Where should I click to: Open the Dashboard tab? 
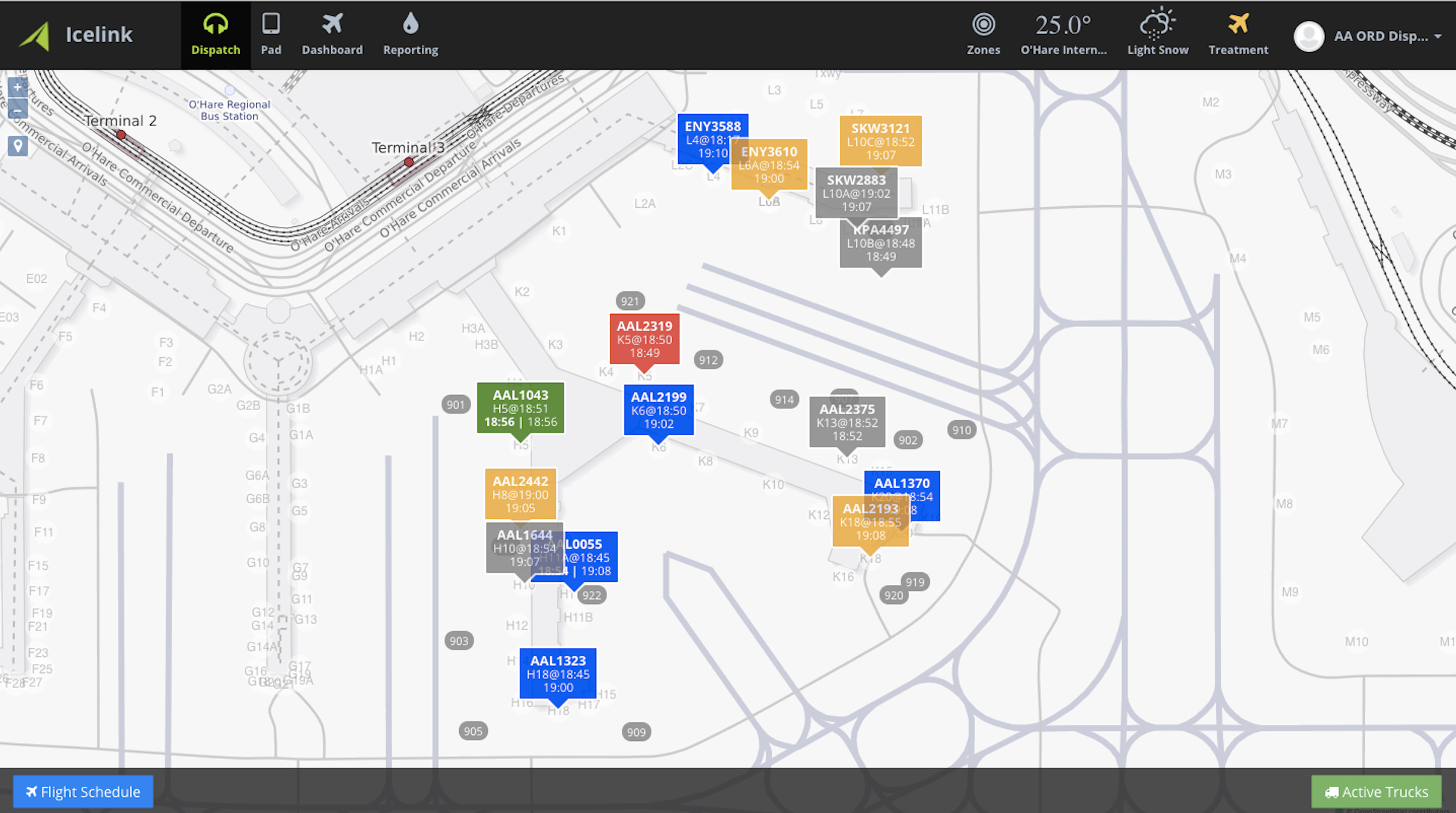click(x=332, y=35)
